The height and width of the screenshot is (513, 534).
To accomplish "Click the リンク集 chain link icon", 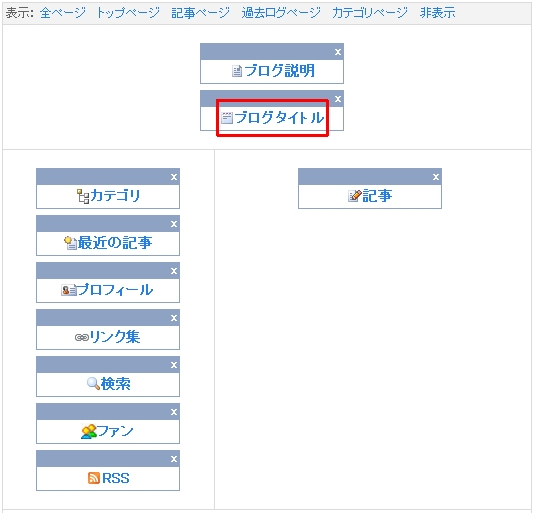I will (x=81, y=337).
